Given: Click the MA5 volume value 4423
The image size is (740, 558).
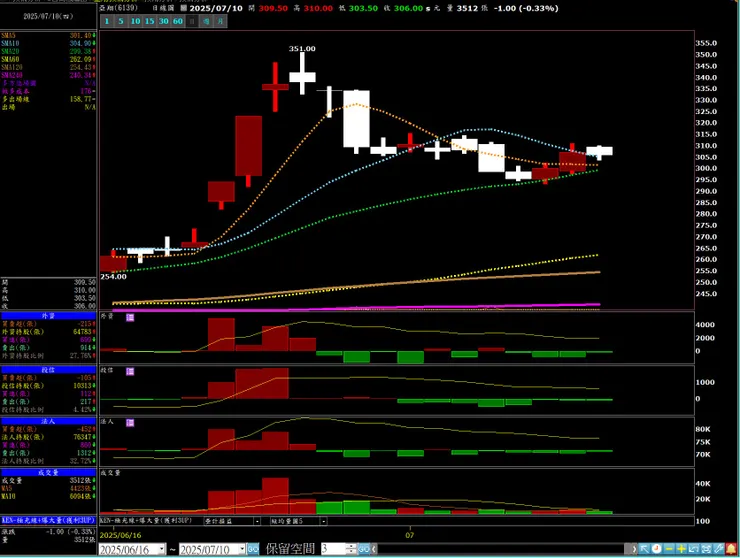Looking at the screenshot, I should click(81, 489).
